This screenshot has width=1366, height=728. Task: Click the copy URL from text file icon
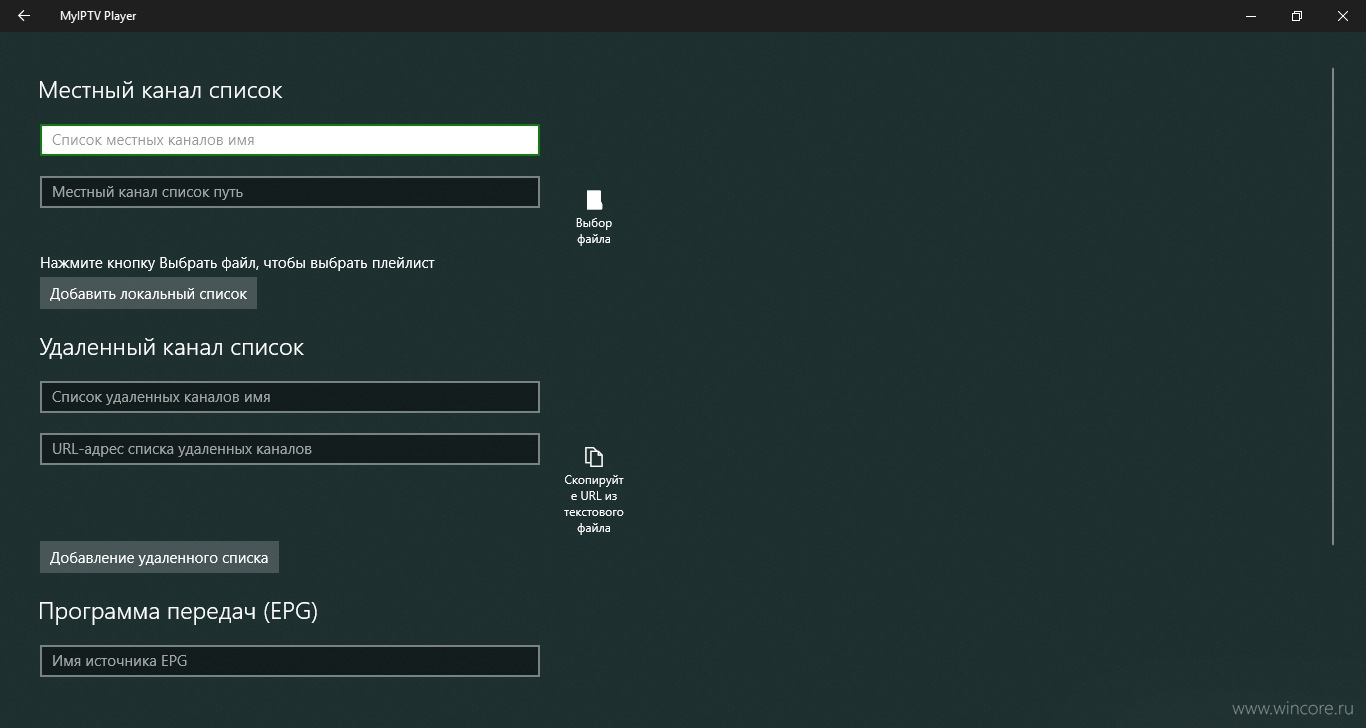tap(594, 457)
